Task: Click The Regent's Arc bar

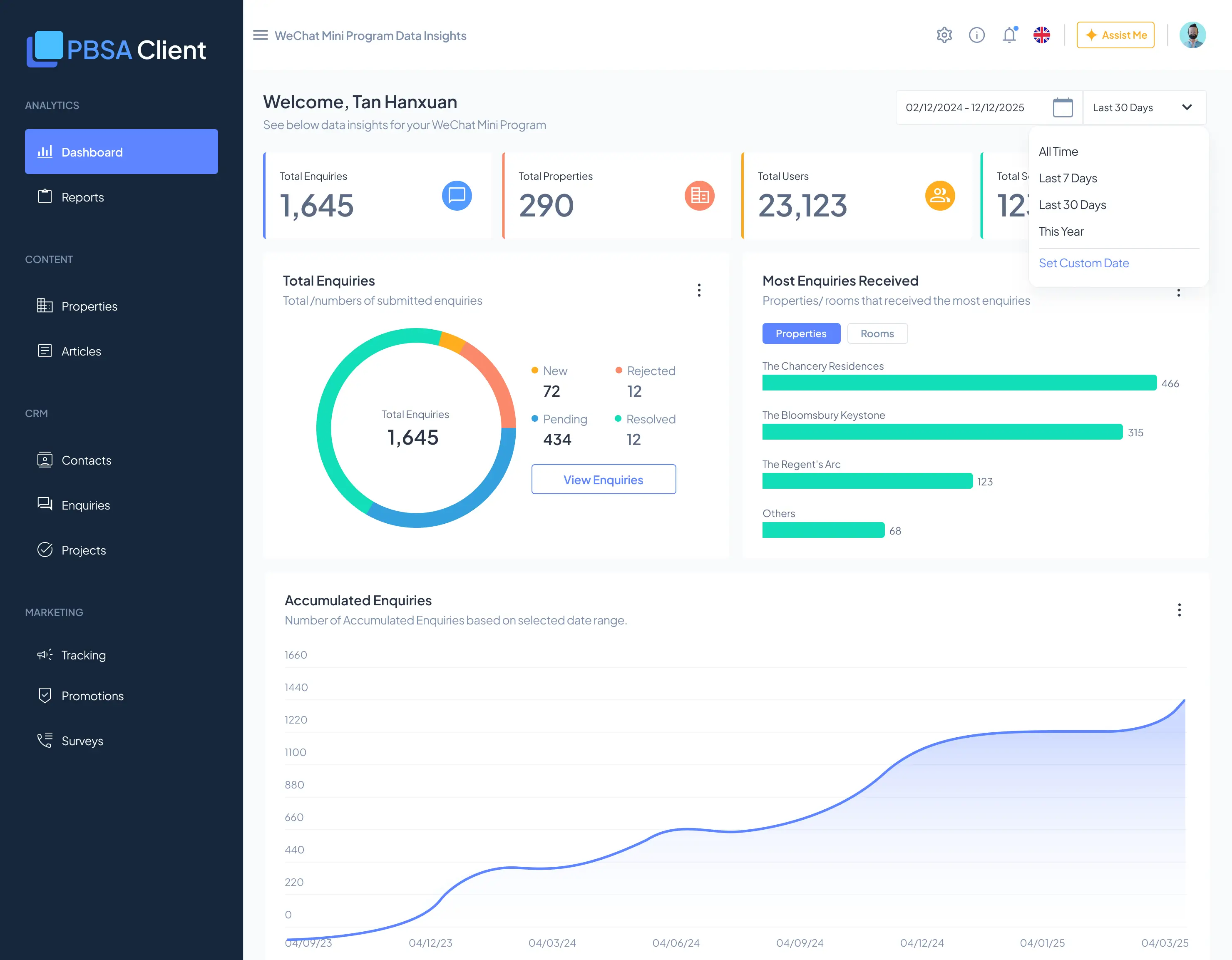Action: click(867, 480)
